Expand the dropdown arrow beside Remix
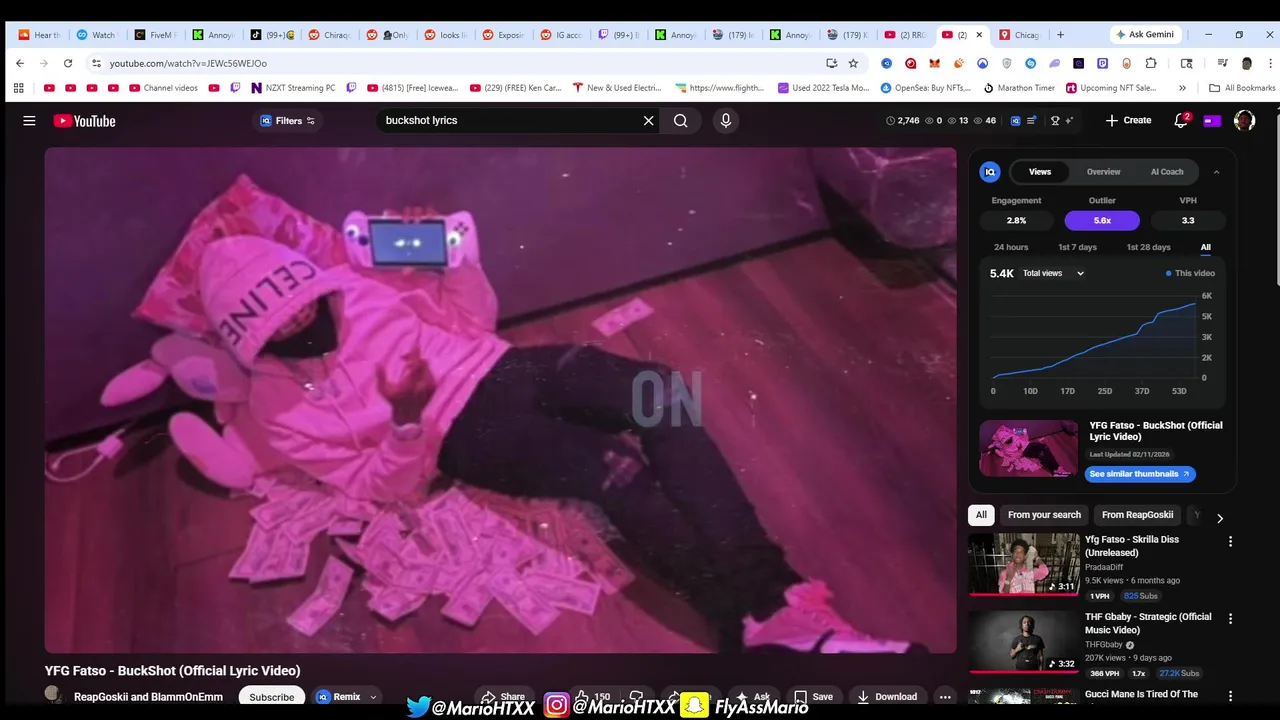Image resolution: width=1280 pixels, height=720 pixels. [373, 697]
